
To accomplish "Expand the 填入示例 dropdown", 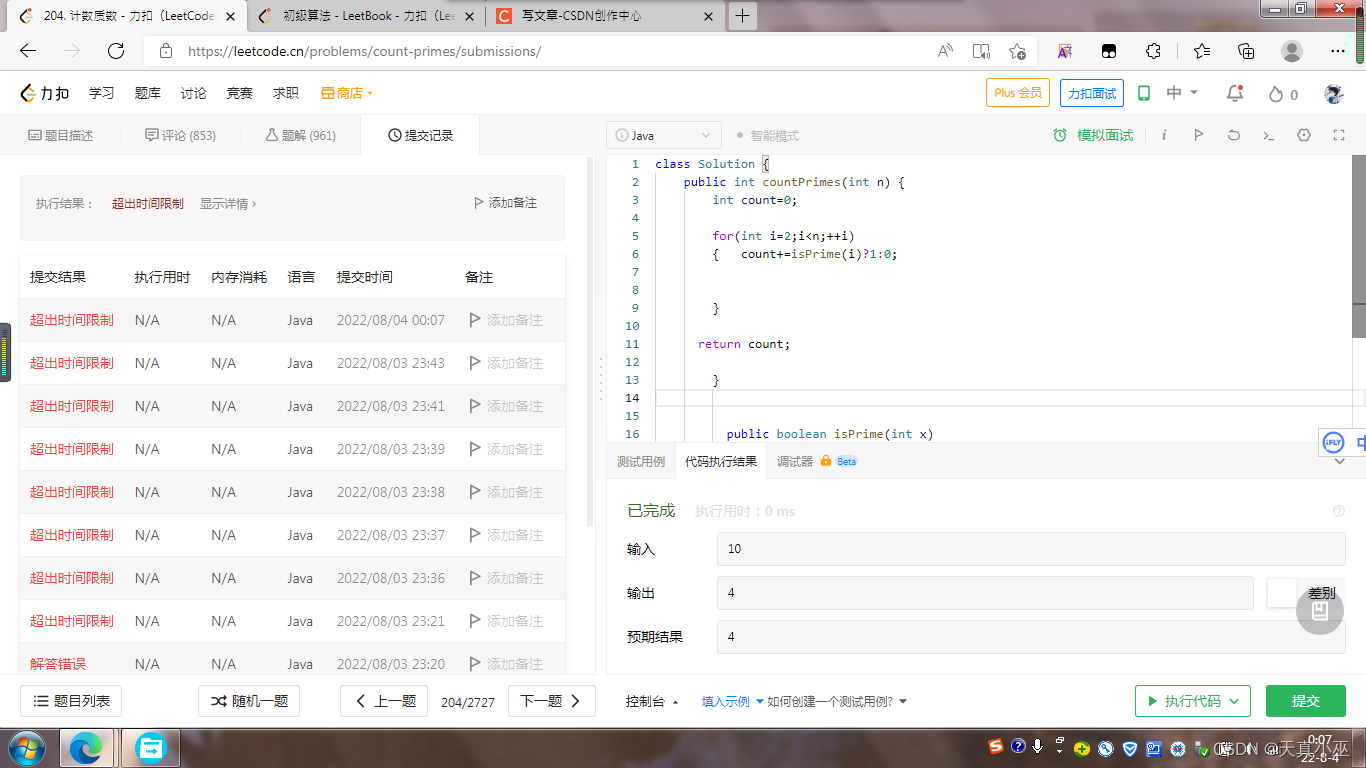I will coord(732,702).
